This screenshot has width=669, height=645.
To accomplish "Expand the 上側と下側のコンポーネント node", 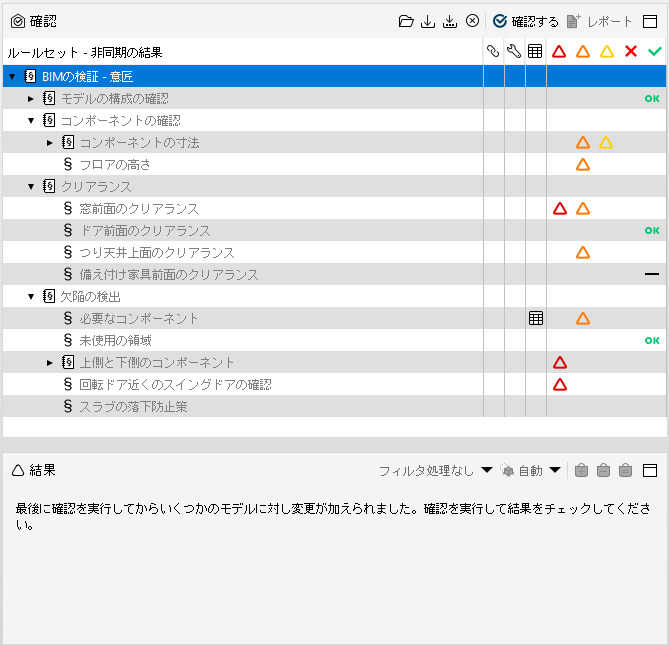I will click(50, 363).
